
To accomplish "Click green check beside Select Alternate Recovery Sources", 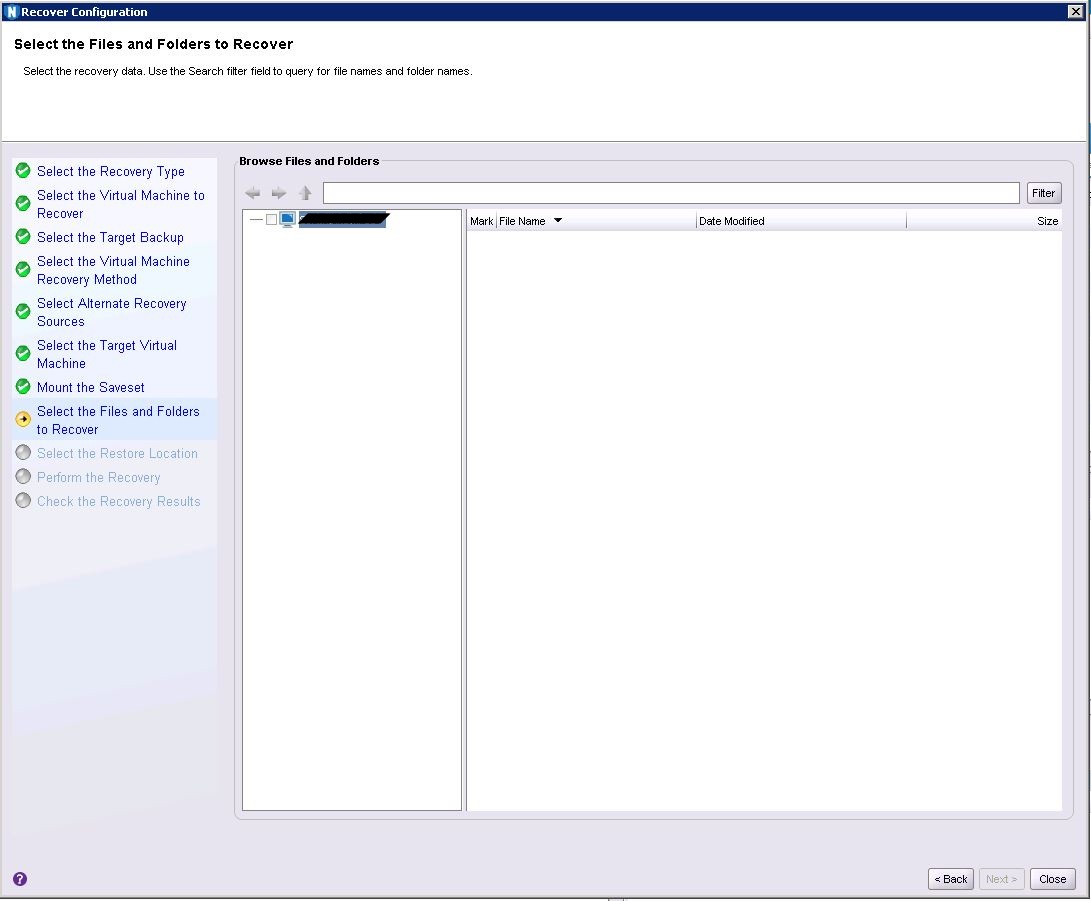I will click(x=23, y=311).
